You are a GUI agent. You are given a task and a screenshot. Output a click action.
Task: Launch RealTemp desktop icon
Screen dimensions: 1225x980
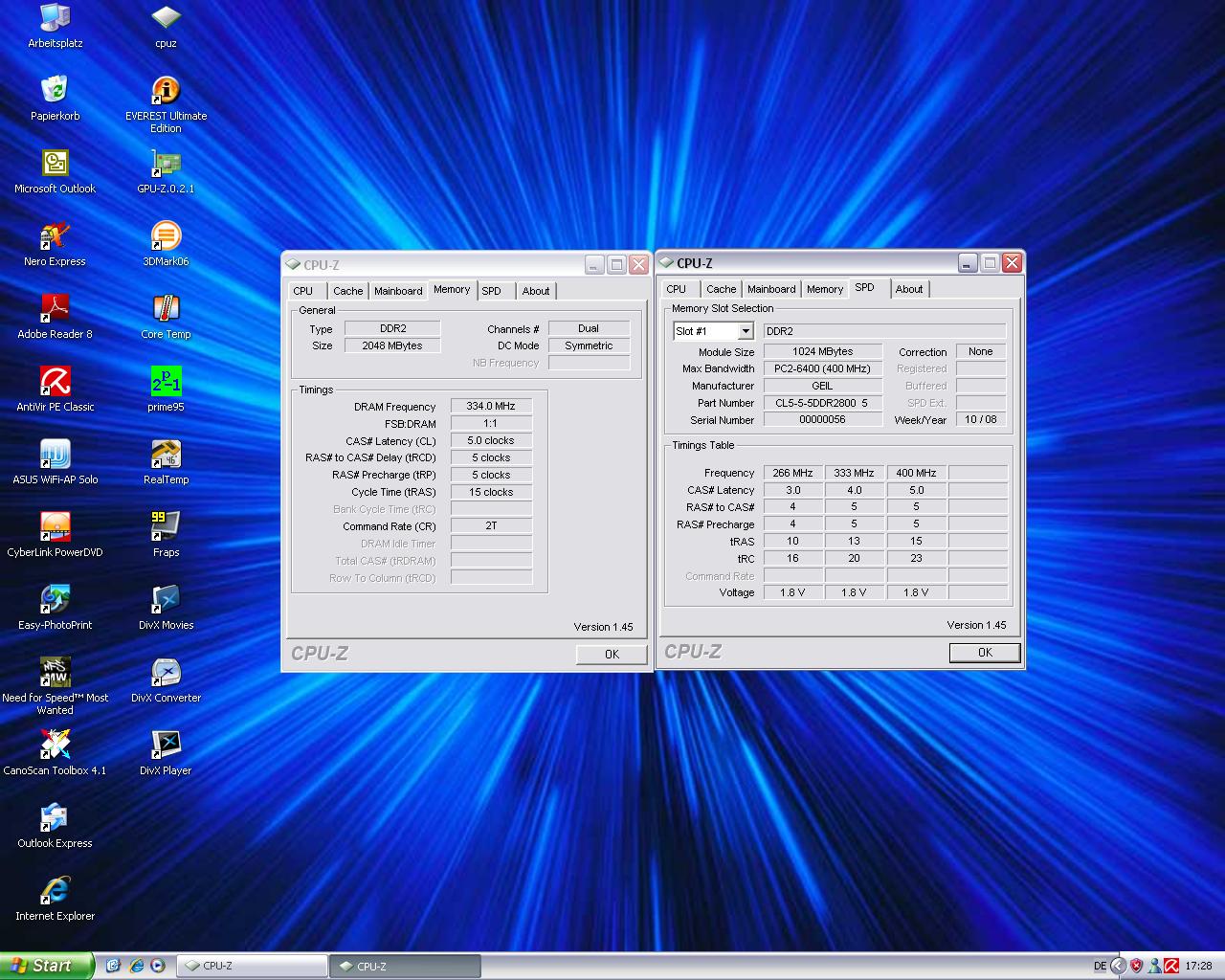[166, 462]
